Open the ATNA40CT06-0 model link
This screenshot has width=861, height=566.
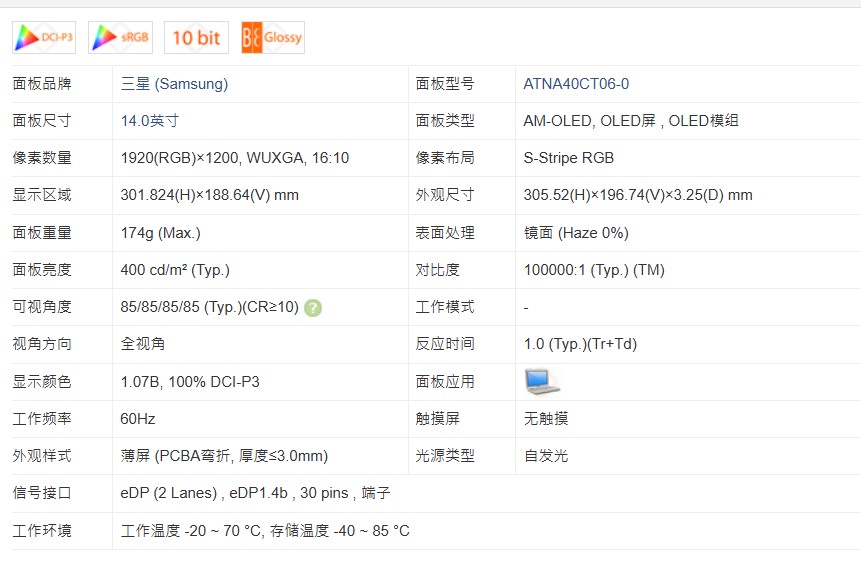click(x=576, y=84)
